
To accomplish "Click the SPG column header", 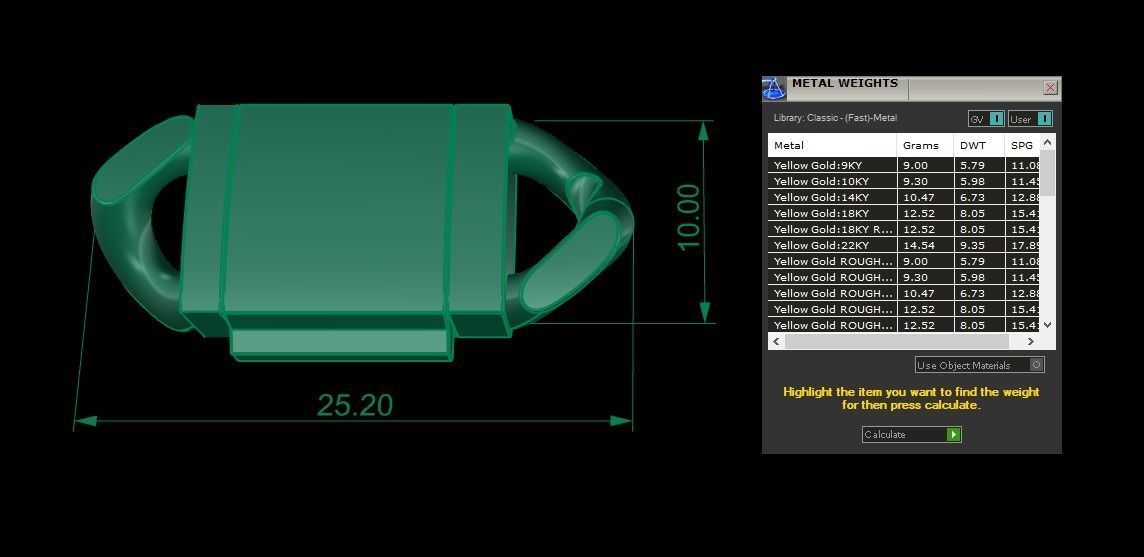I will [x=1022, y=145].
